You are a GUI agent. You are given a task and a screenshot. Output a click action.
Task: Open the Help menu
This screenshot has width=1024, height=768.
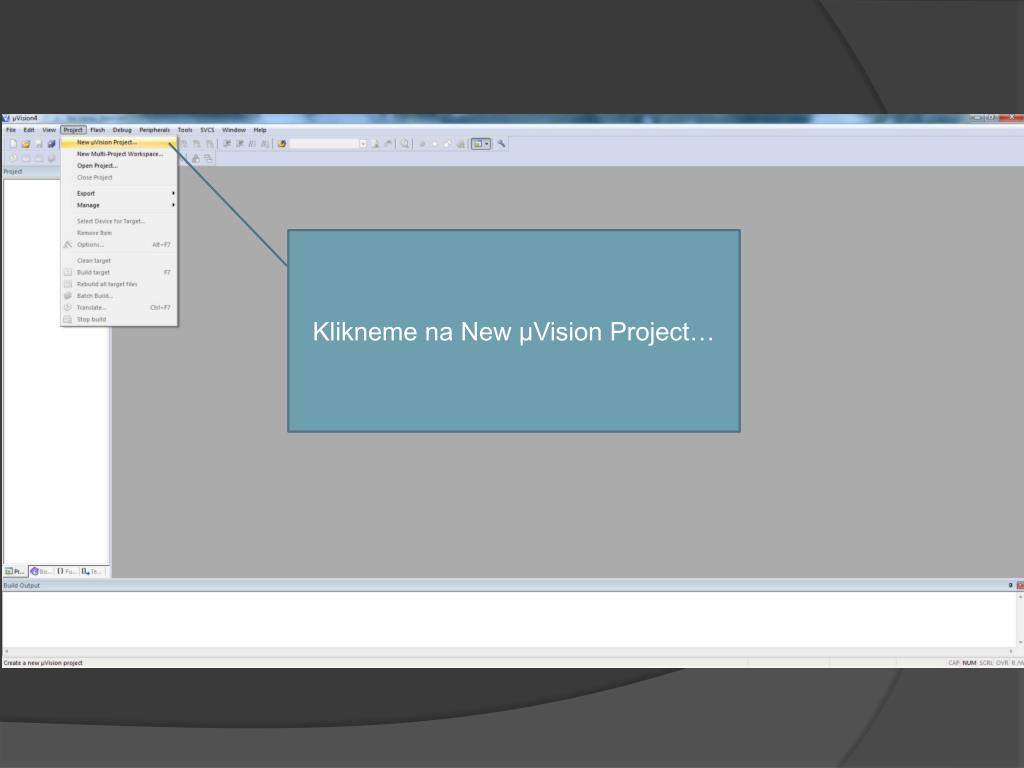(x=260, y=130)
